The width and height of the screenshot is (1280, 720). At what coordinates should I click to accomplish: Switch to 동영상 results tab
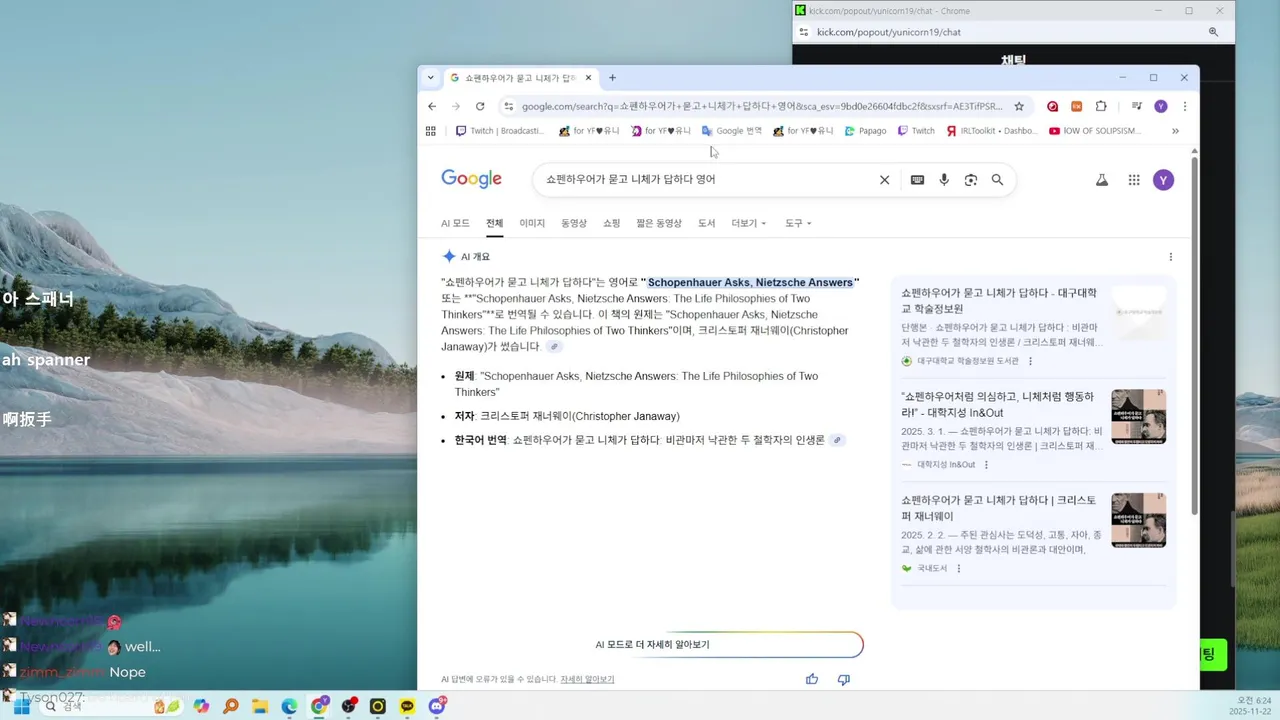click(x=574, y=223)
